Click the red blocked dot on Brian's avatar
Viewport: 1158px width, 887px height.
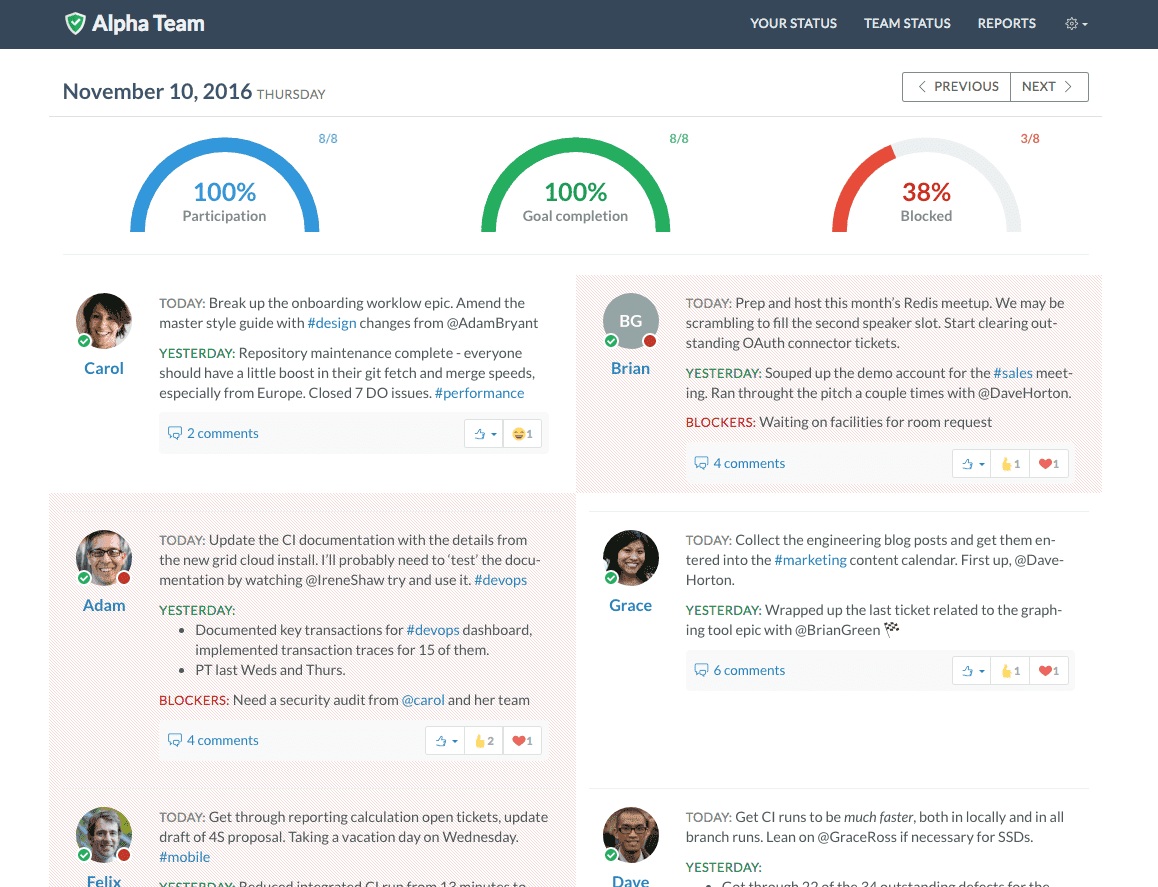click(x=652, y=340)
